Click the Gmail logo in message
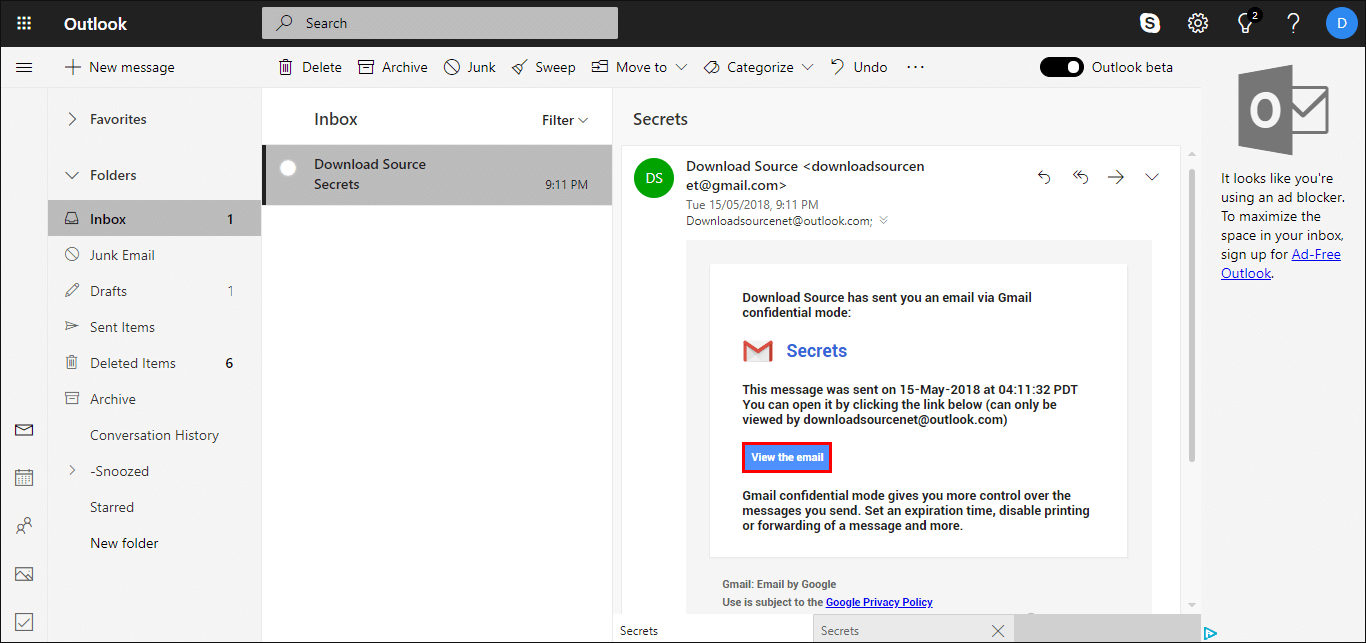Image resolution: width=1366 pixels, height=643 pixels. [758, 351]
